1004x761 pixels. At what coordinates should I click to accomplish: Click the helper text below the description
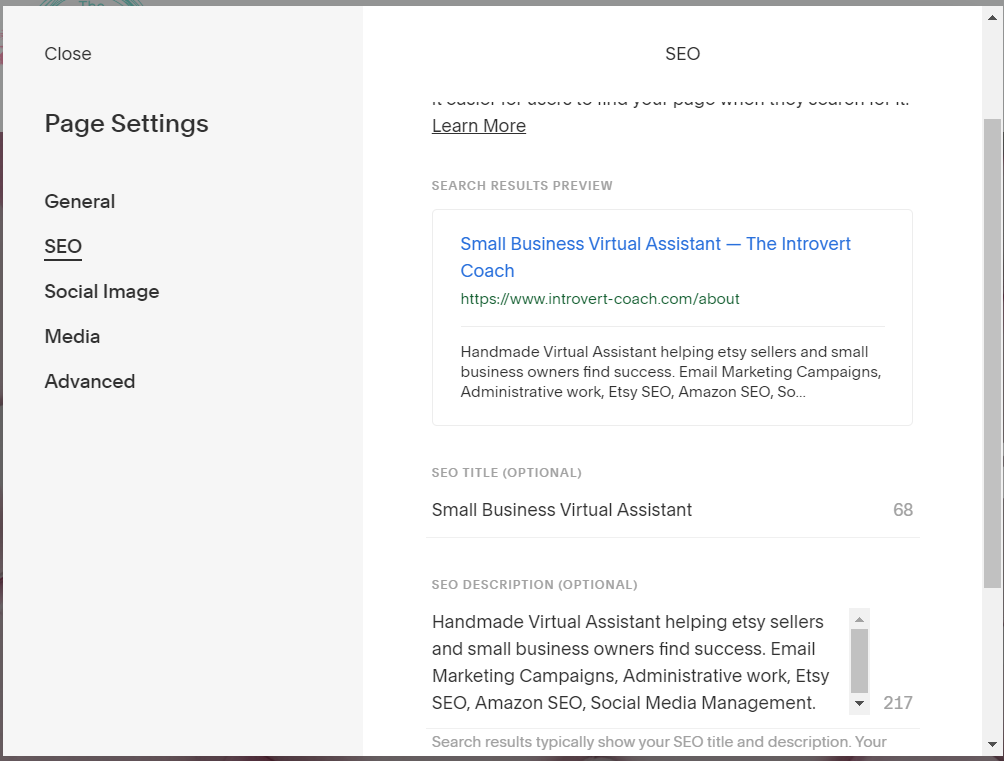659,742
